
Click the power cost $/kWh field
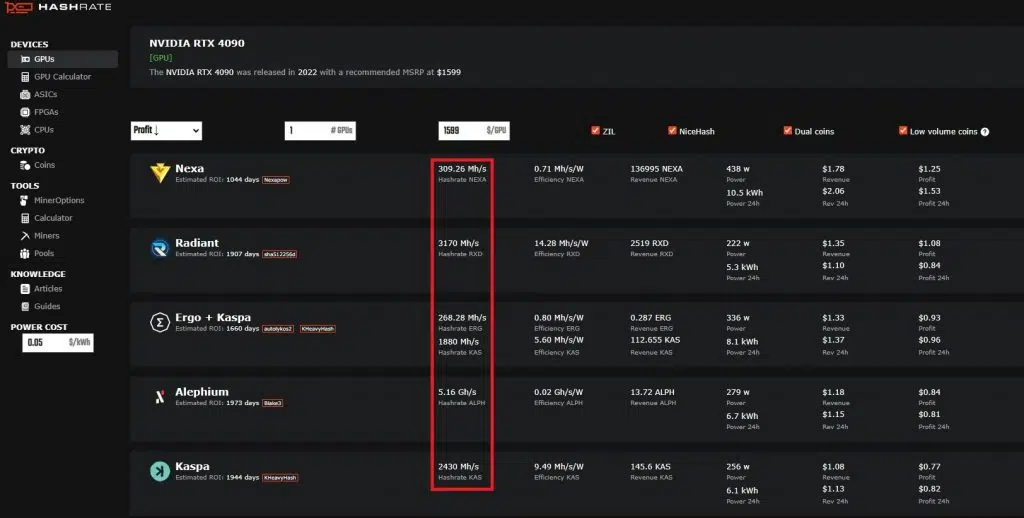click(x=58, y=343)
